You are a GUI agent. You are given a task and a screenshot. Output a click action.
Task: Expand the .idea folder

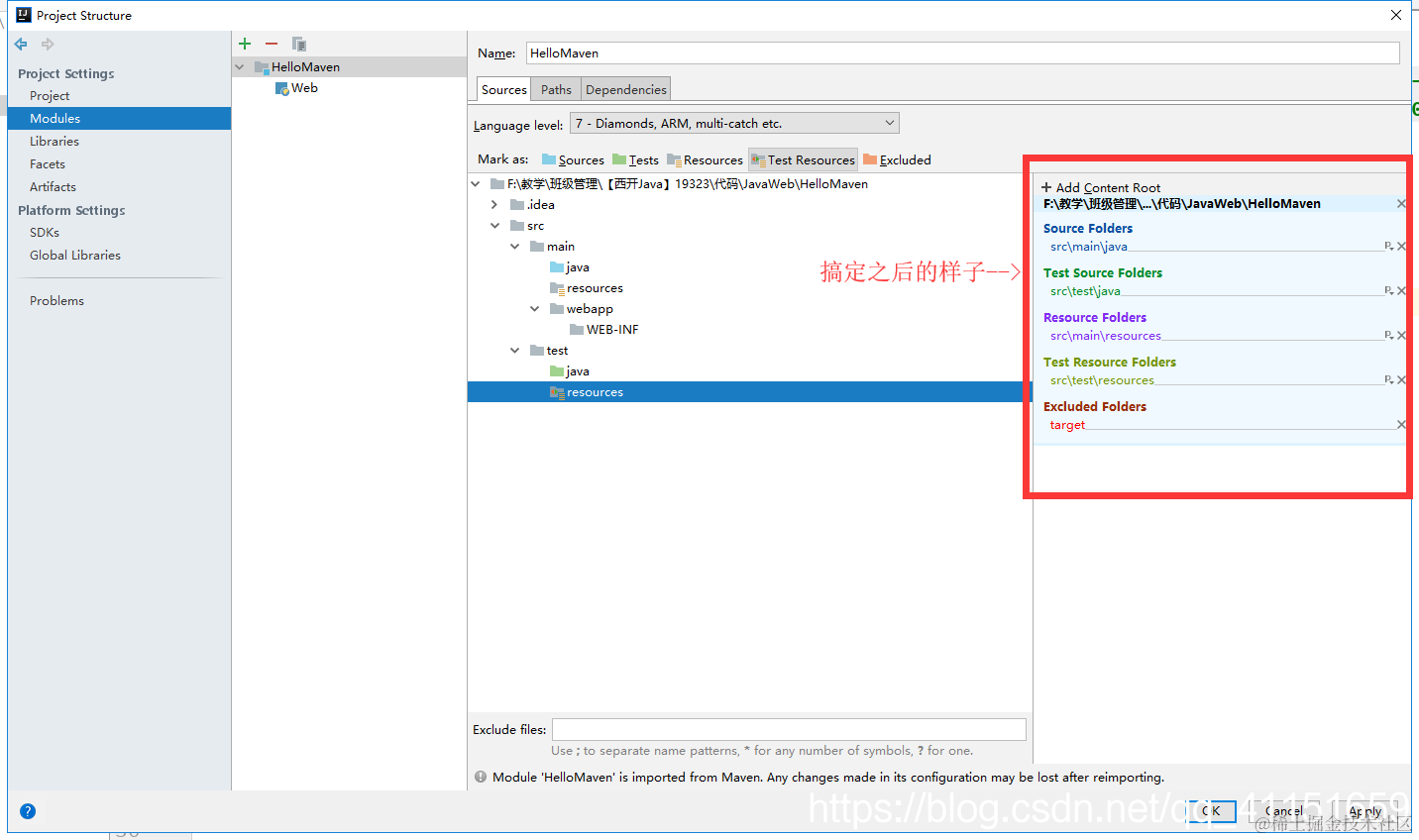tap(494, 205)
